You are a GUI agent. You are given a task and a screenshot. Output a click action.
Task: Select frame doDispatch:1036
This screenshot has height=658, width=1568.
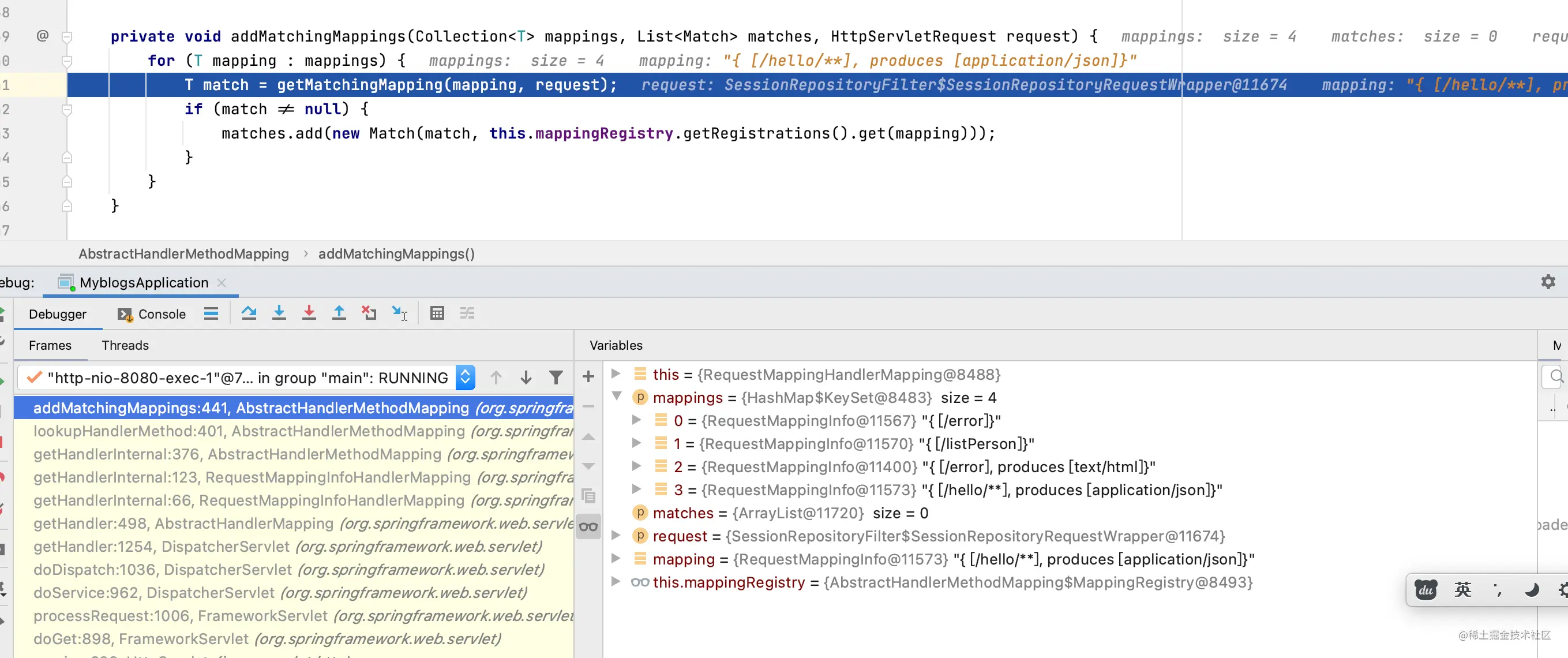tap(294, 570)
